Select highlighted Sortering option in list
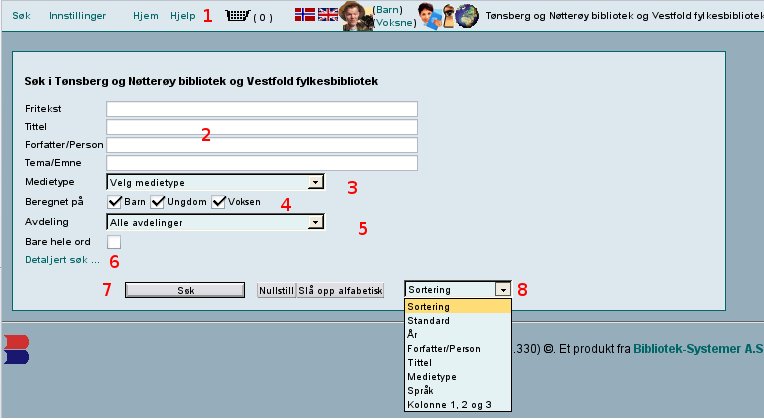764x419 pixels. tap(458, 306)
